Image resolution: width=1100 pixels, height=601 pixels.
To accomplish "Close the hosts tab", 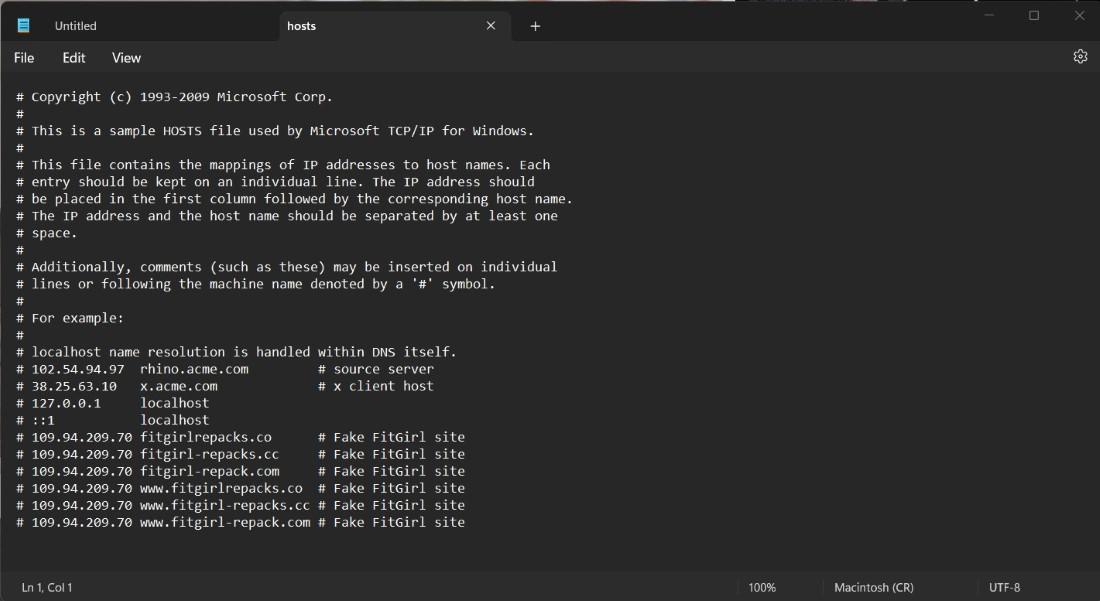I will pos(491,25).
